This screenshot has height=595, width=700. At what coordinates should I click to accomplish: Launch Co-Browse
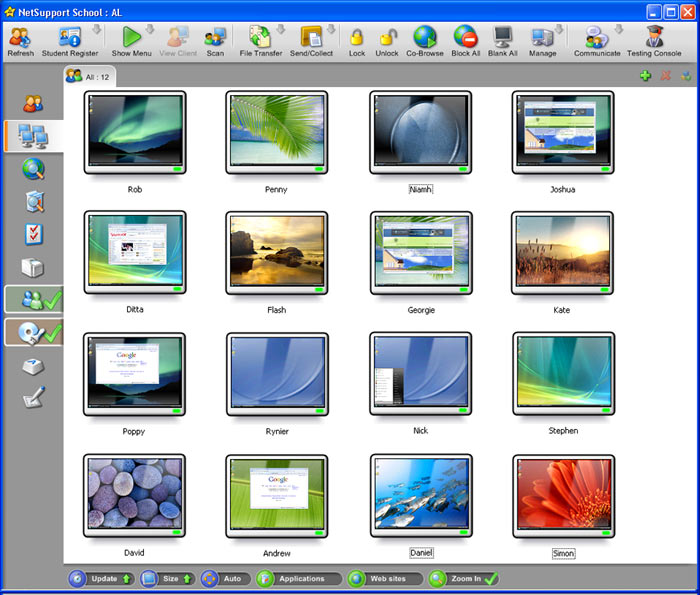tap(425, 42)
